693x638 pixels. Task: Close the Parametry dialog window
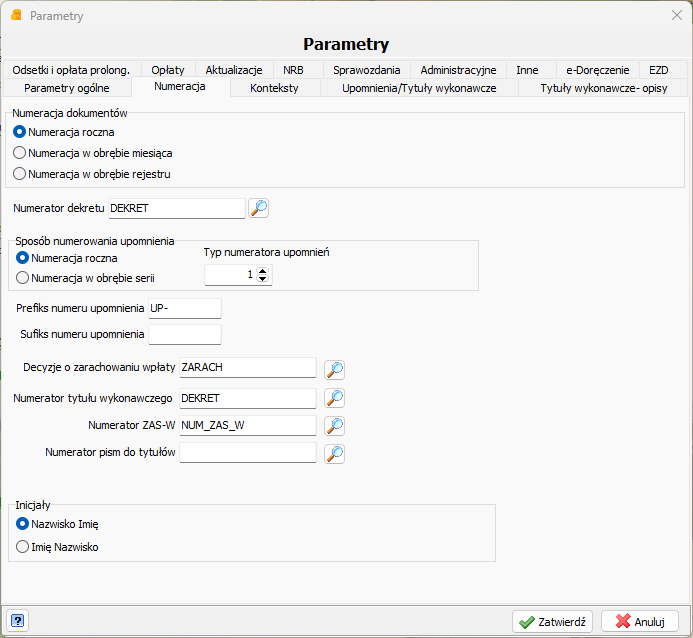(677, 15)
